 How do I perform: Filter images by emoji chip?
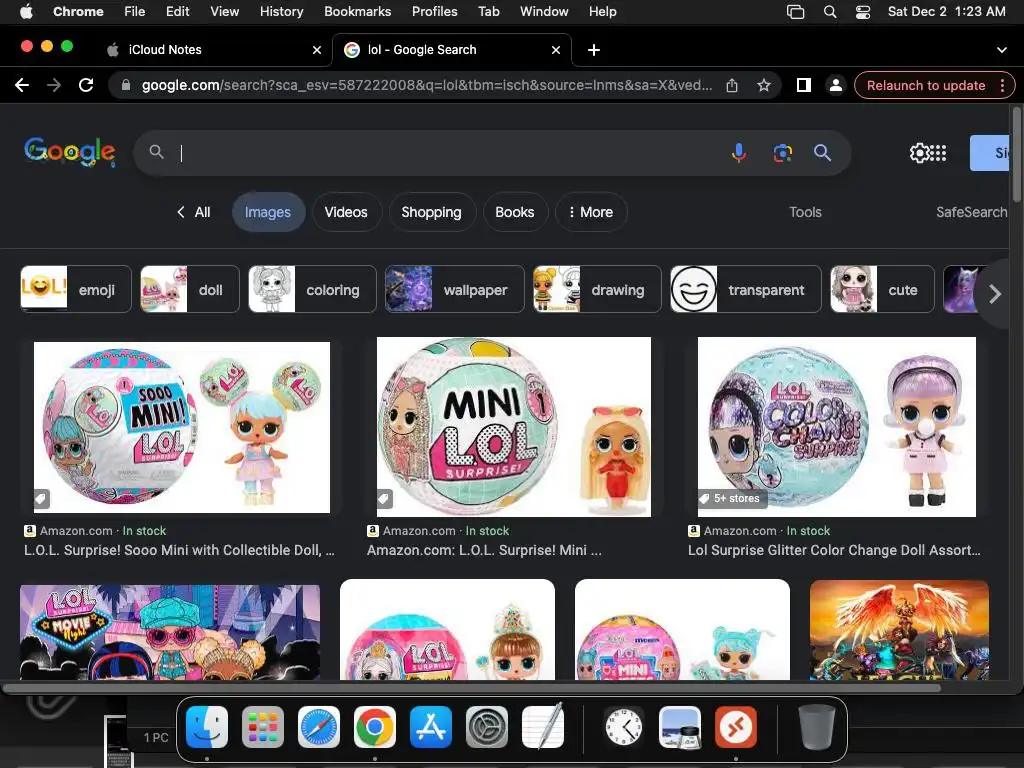(x=76, y=289)
